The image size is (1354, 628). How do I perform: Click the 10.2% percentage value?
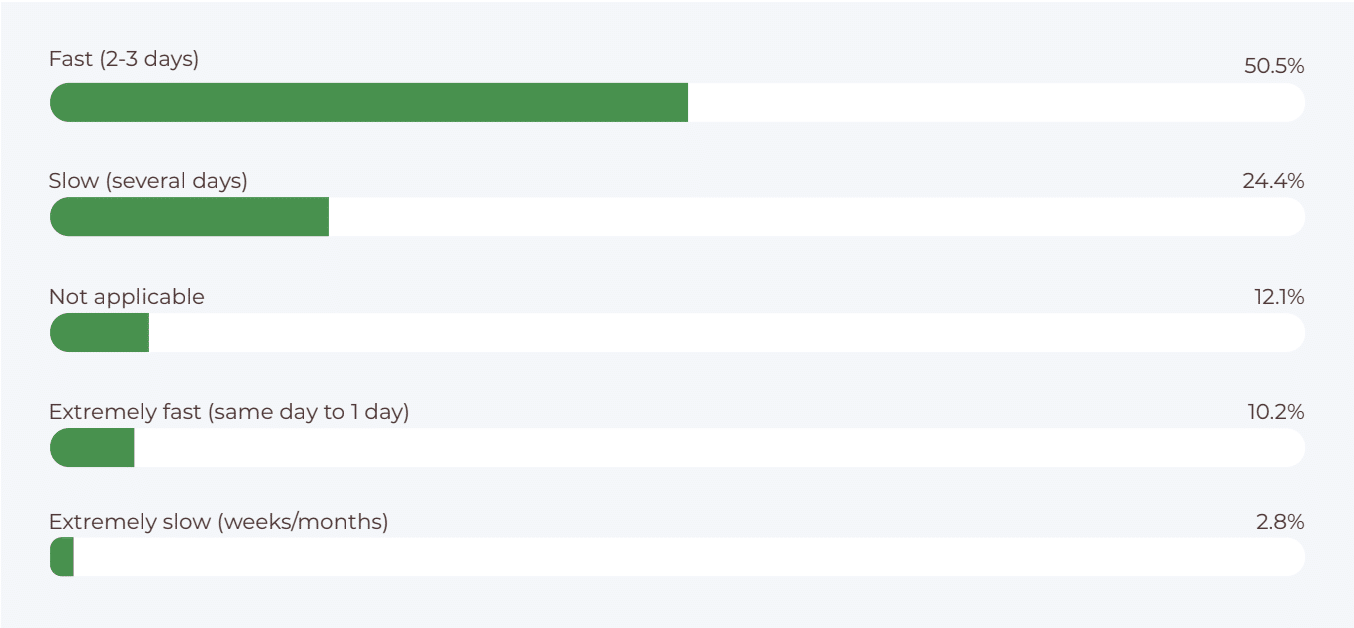1276,412
